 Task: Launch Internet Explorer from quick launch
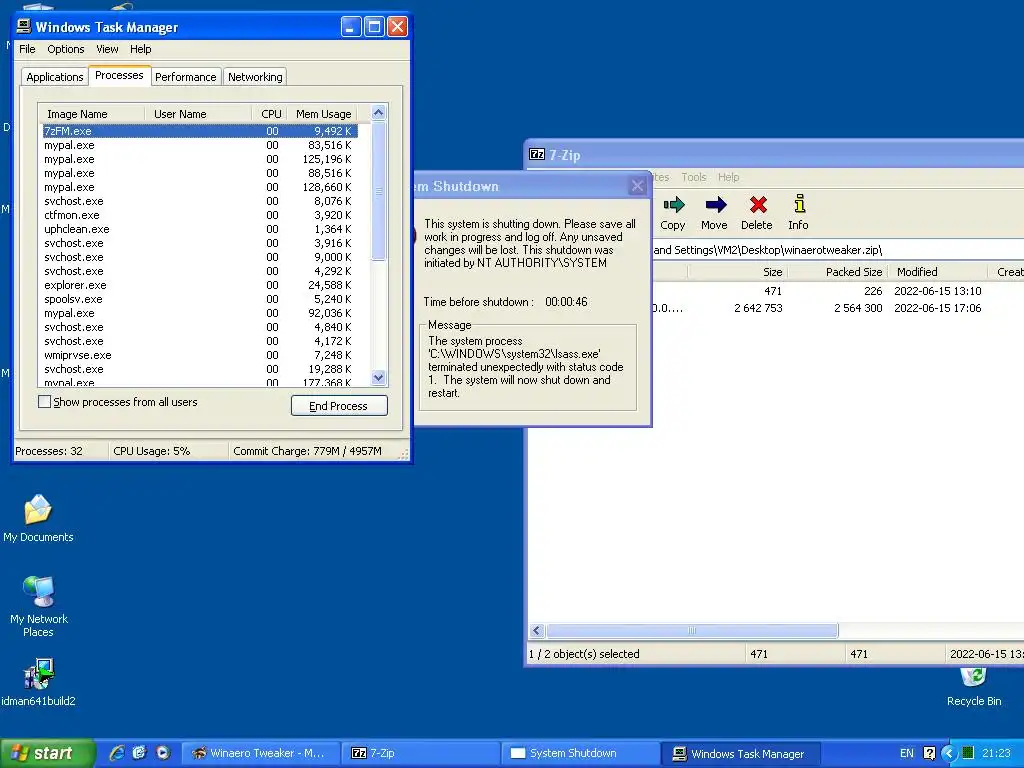click(117, 752)
